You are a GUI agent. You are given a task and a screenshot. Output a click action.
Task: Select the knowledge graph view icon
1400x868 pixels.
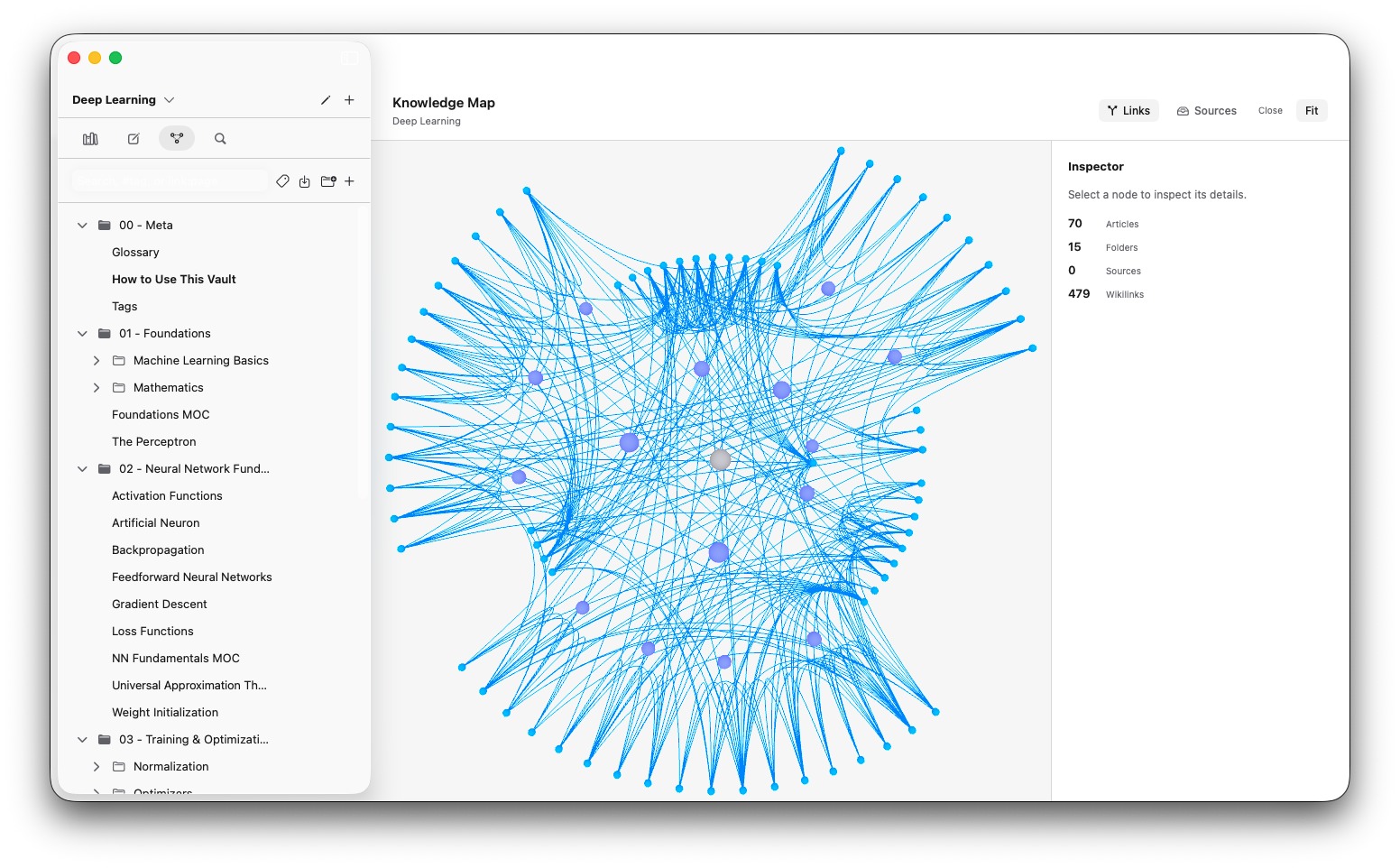(x=177, y=138)
